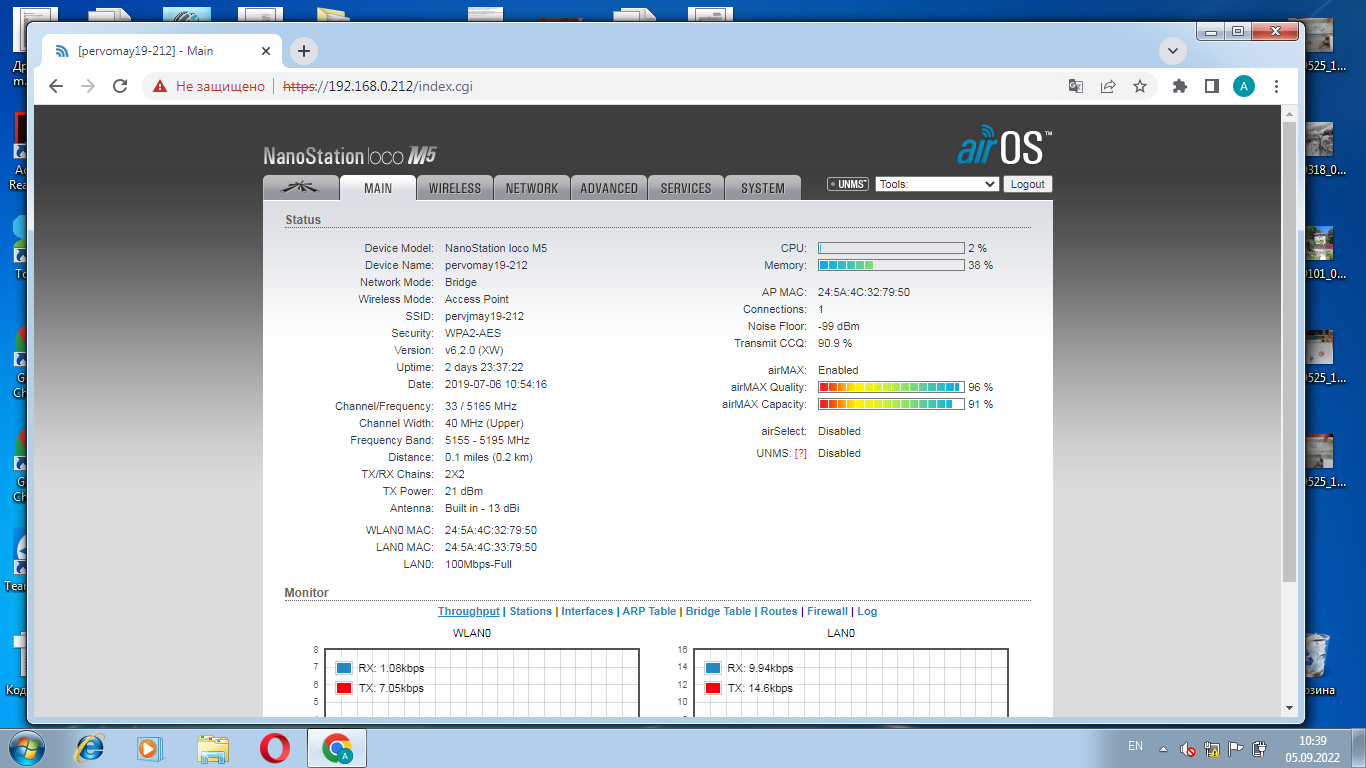The height and width of the screenshot is (768, 1366).
Task: Switch to the SYSTEM tab
Action: click(763, 188)
